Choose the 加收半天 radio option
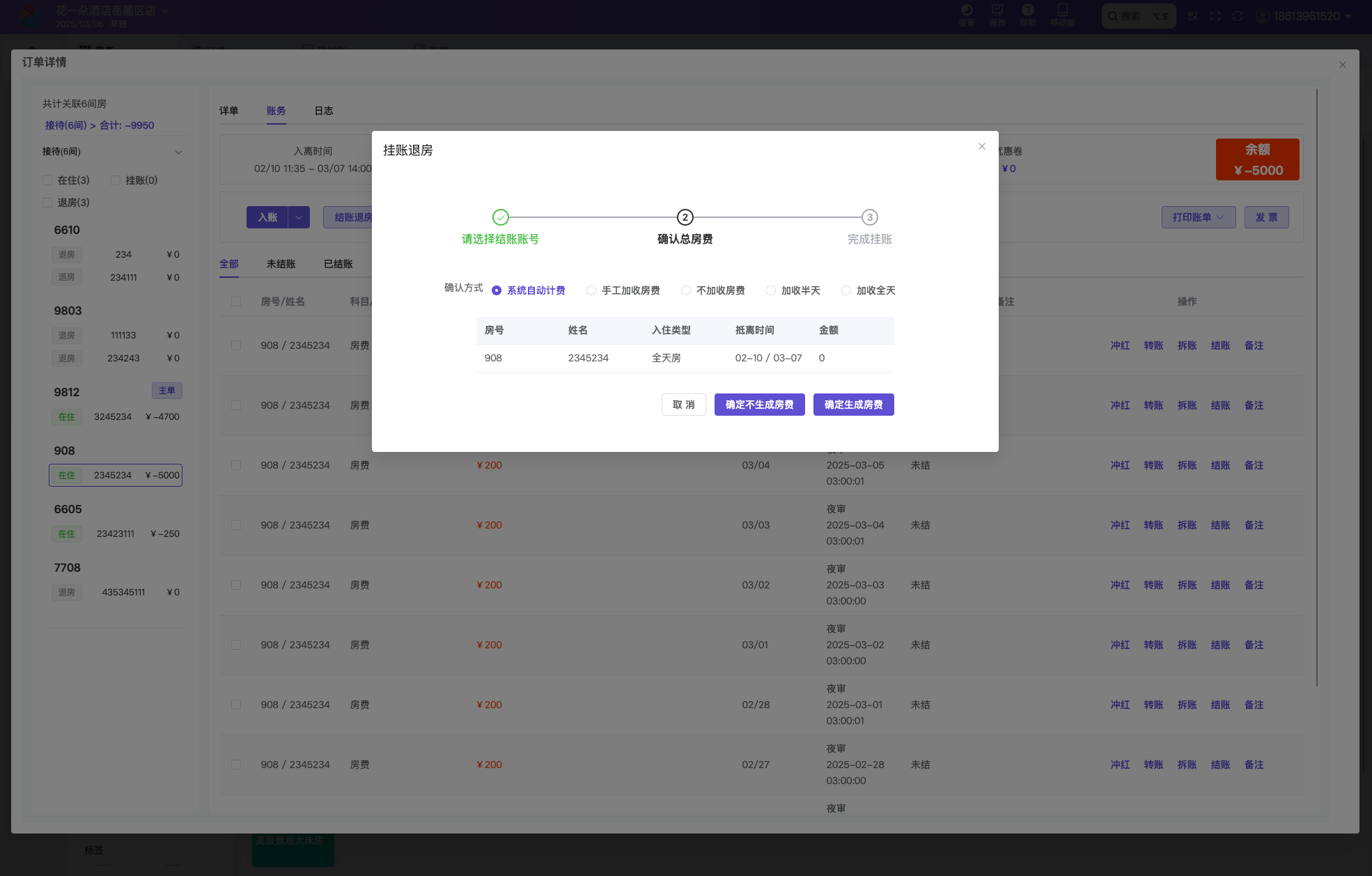1372x876 pixels. (771, 290)
